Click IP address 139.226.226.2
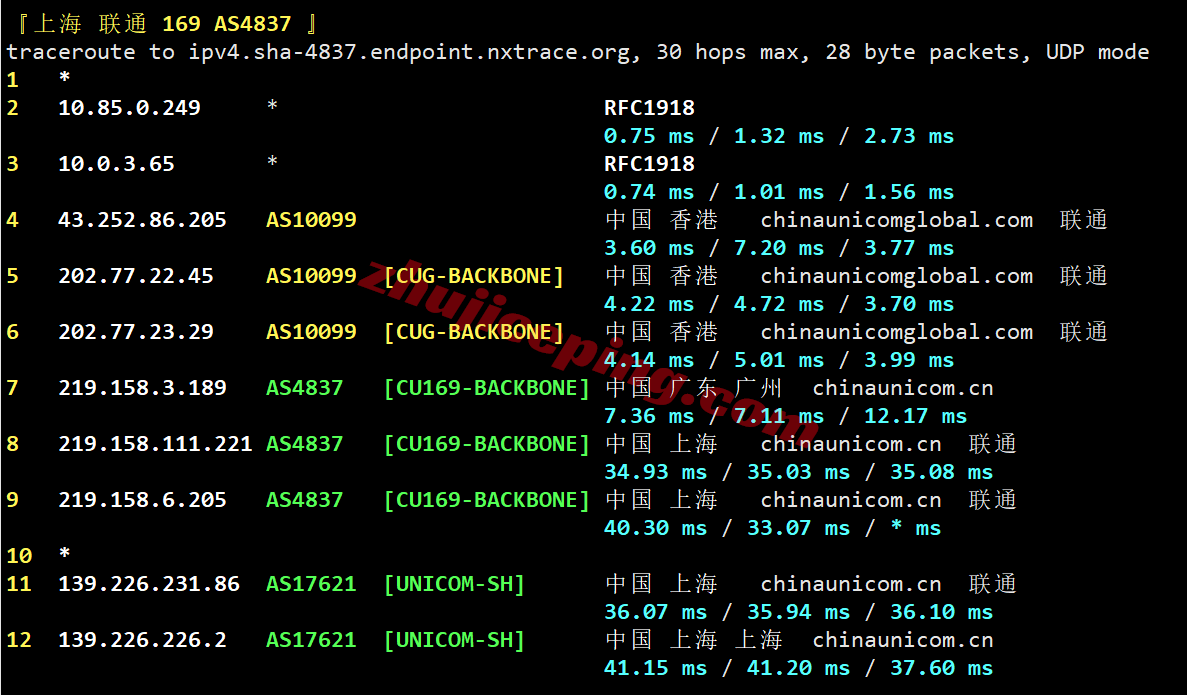1187x695 pixels. (142, 640)
